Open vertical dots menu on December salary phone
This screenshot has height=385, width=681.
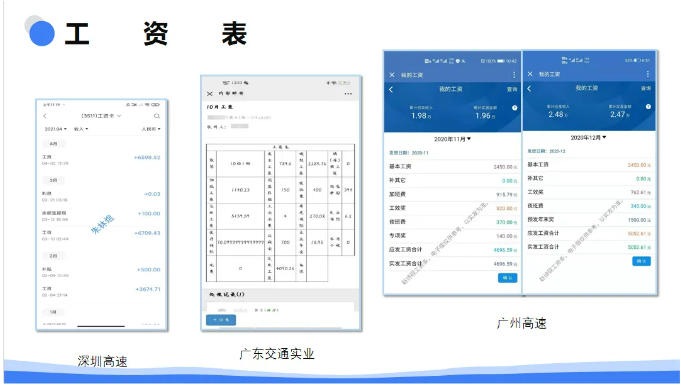pos(648,74)
